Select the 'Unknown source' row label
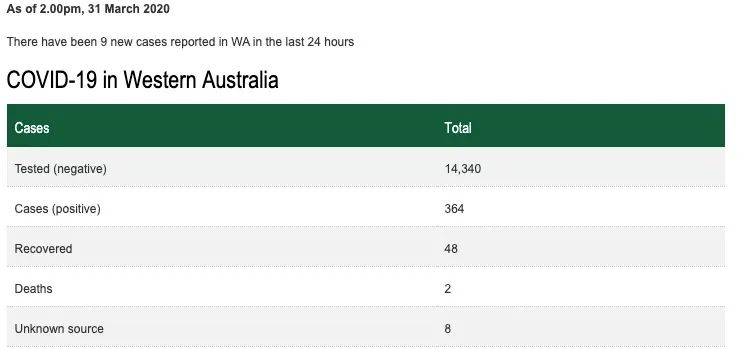The image size is (750, 364). click(59, 329)
